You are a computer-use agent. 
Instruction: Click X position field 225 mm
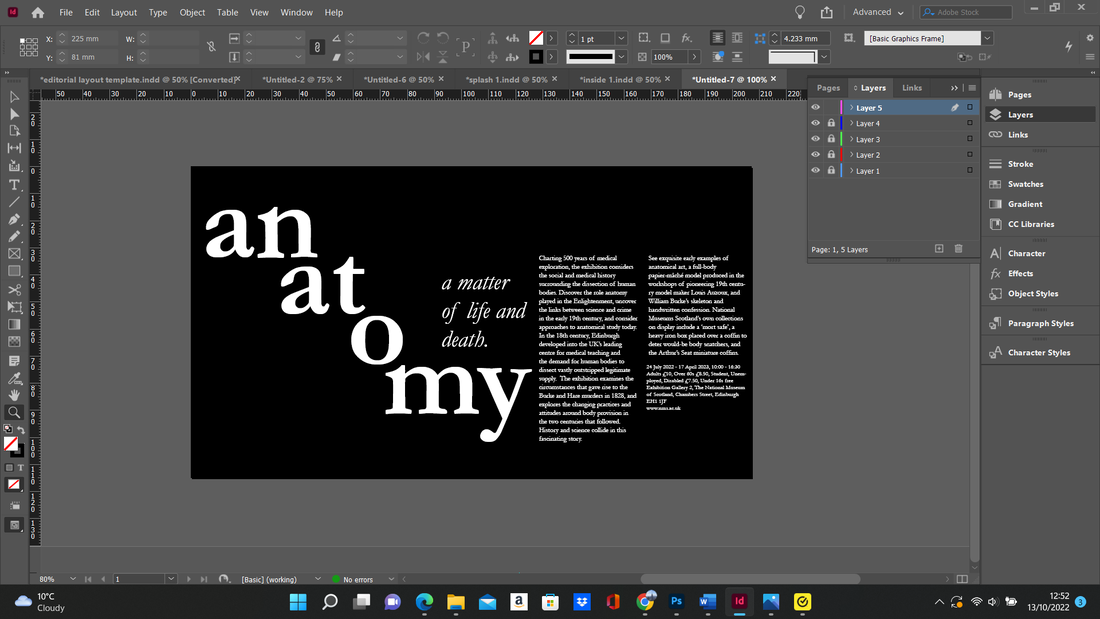click(x=91, y=39)
